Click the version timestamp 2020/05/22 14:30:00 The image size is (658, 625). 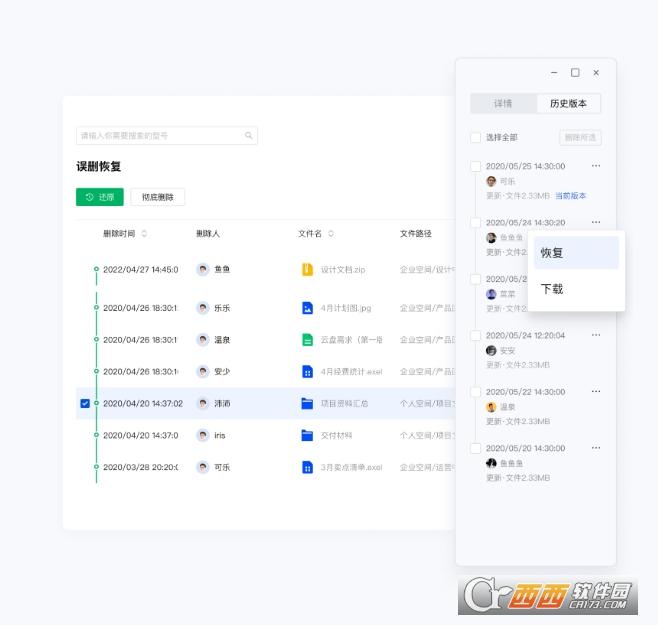point(525,392)
